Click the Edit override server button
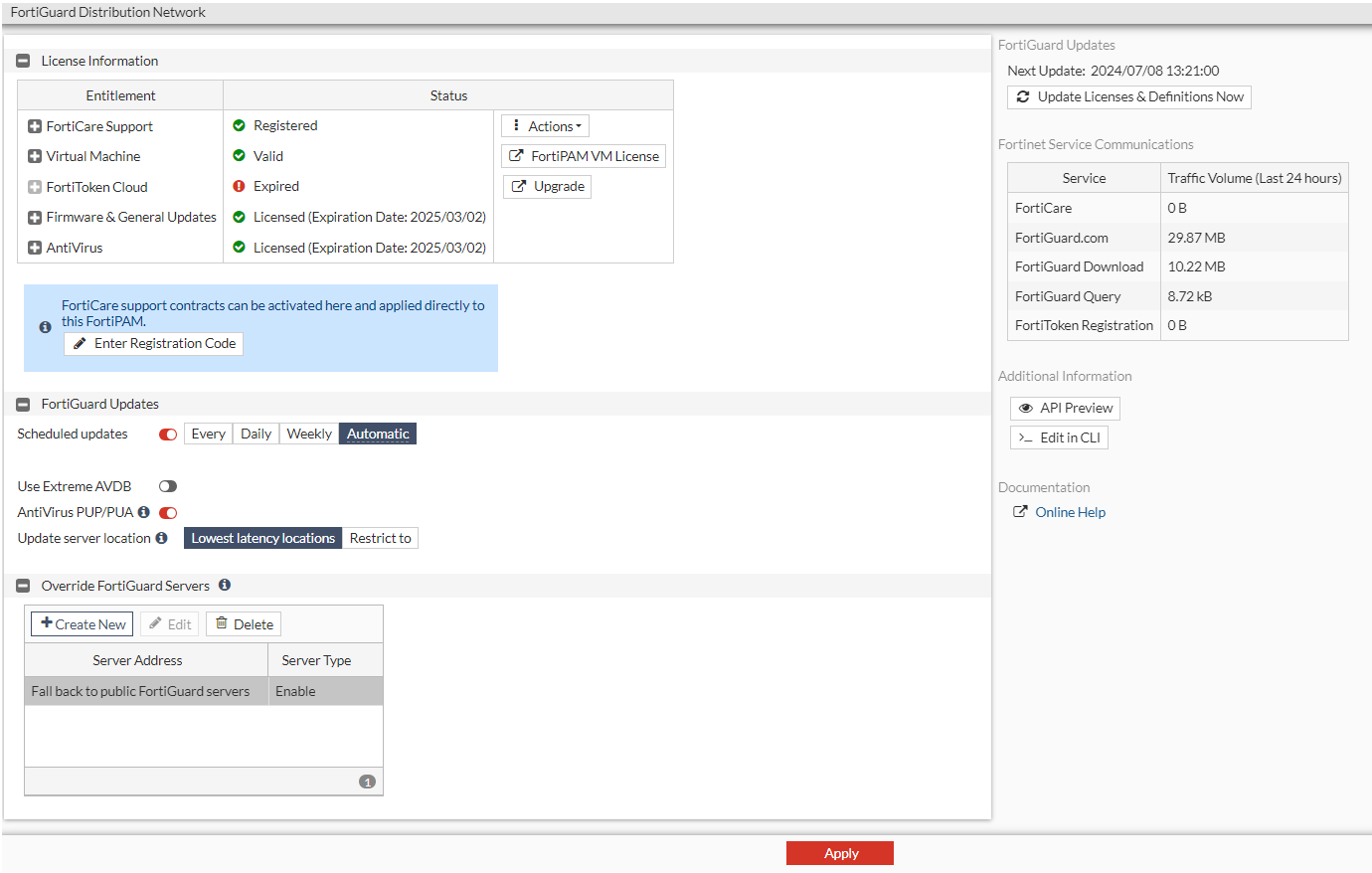The width and height of the screenshot is (1372, 873). [x=169, y=624]
